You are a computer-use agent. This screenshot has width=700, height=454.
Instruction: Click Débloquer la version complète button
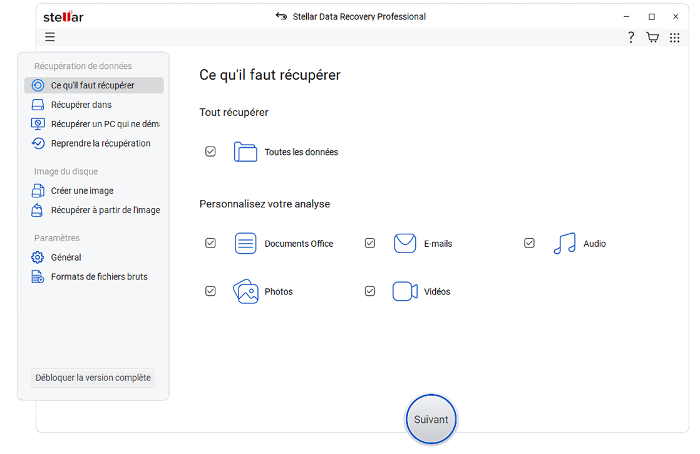[x=93, y=378]
